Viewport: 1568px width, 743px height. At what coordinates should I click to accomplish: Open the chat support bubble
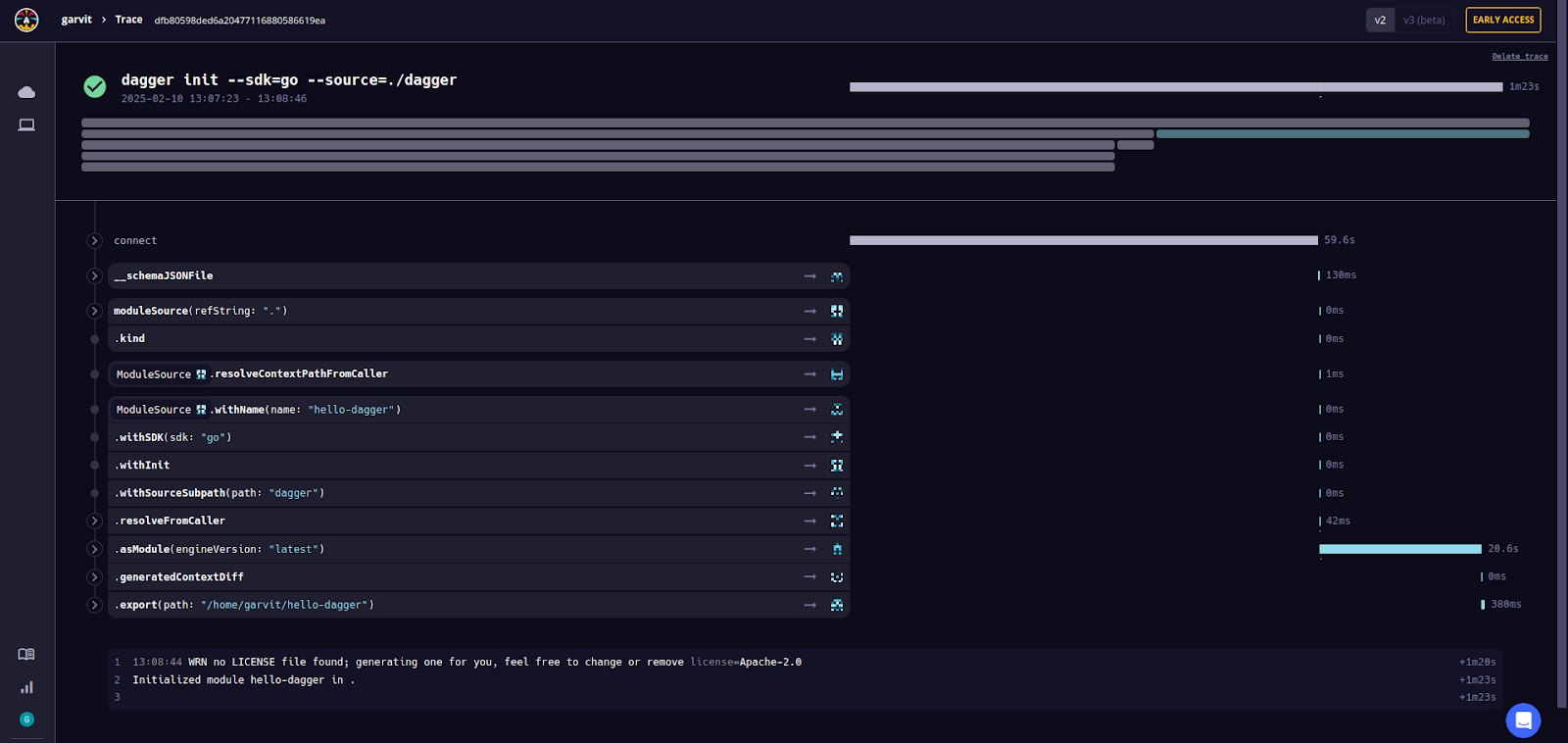[x=1523, y=720]
